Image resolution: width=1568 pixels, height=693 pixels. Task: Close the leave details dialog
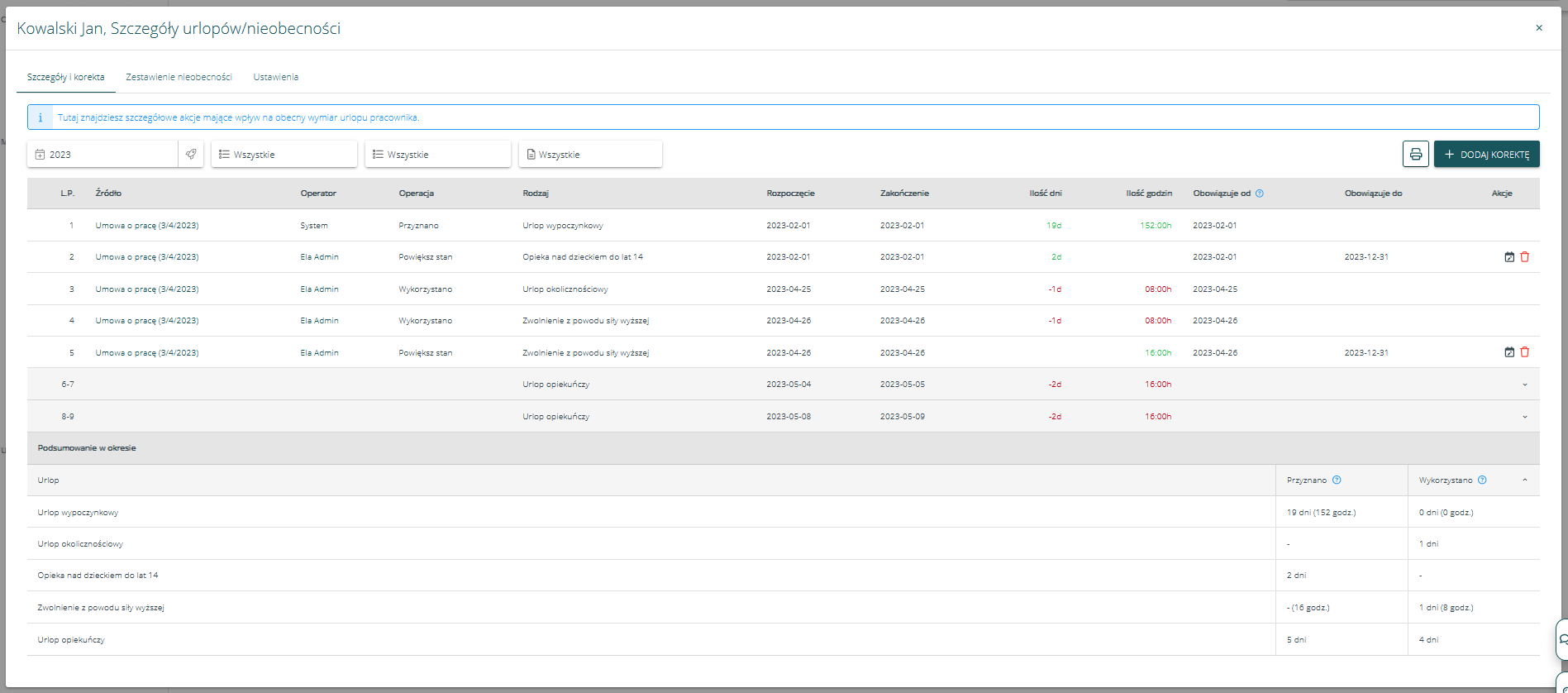[x=1539, y=28]
